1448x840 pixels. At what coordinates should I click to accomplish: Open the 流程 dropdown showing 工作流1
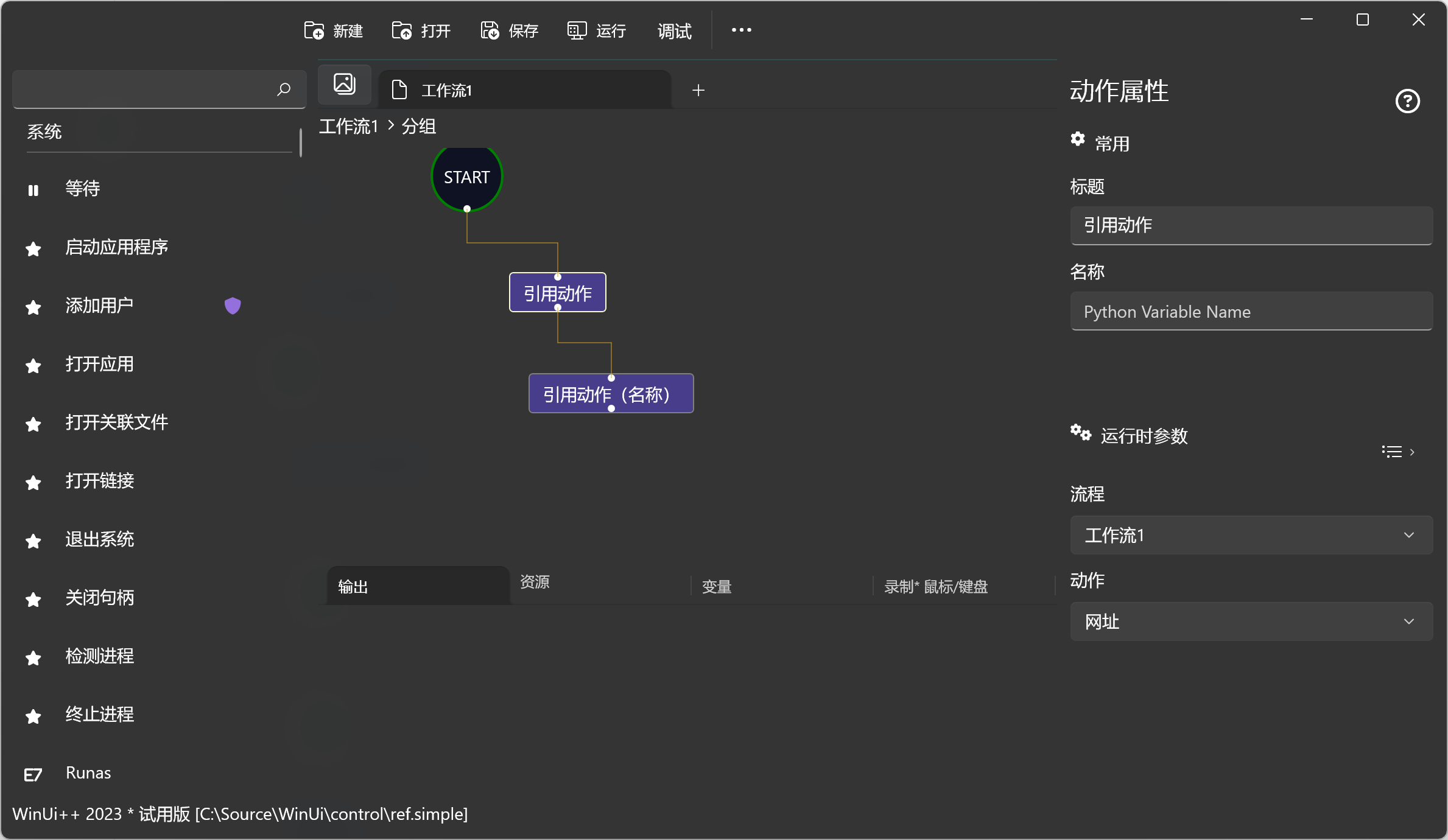(1251, 535)
